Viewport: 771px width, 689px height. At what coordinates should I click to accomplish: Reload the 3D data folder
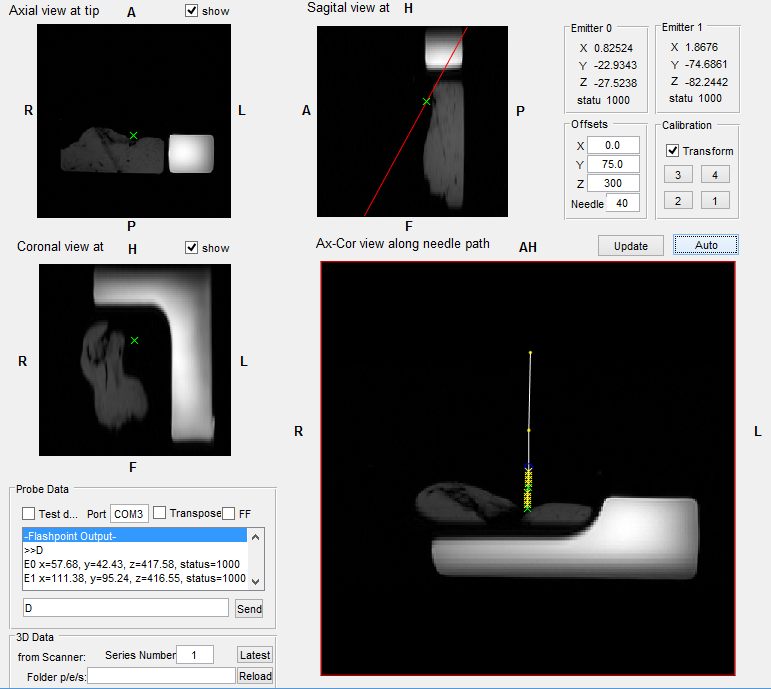click(254, 677)
